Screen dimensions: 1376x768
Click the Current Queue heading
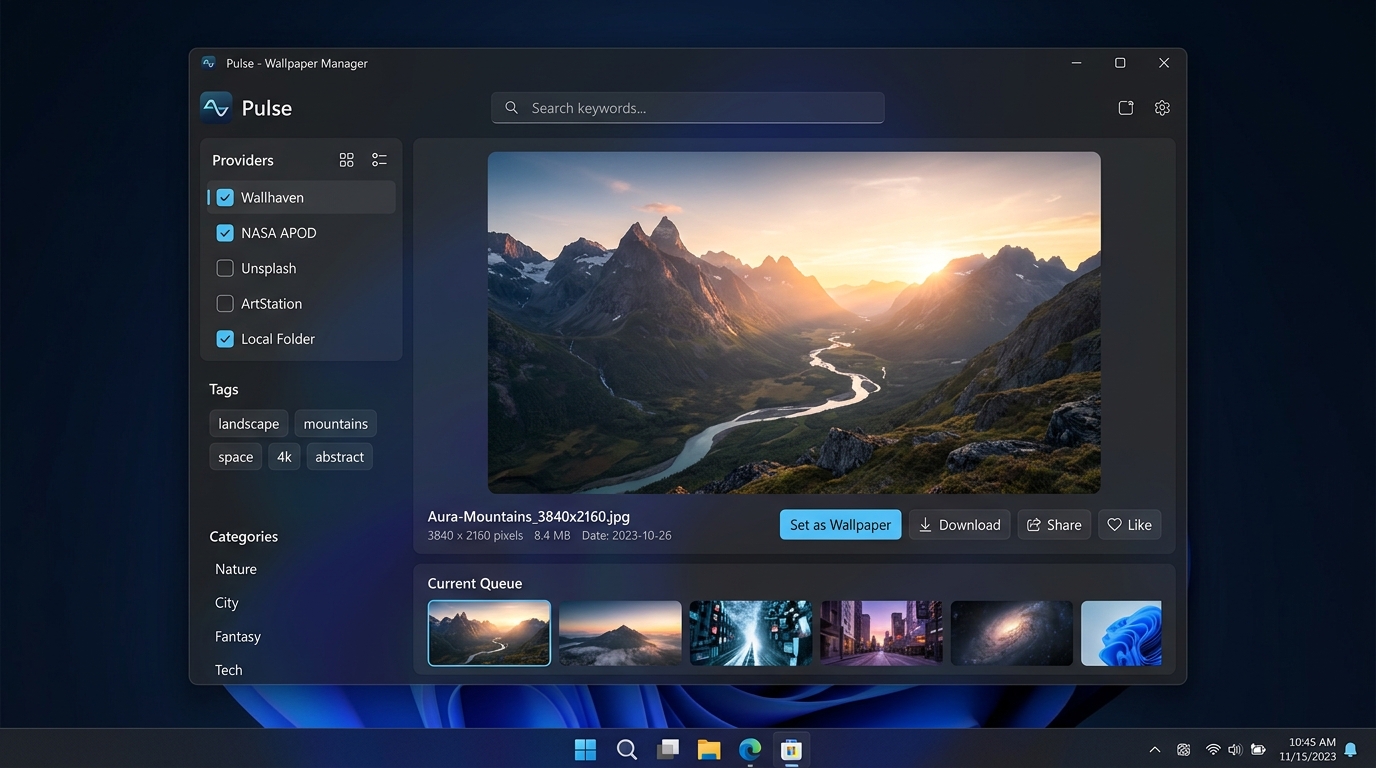pyautogui.click(x=475, y=584)
